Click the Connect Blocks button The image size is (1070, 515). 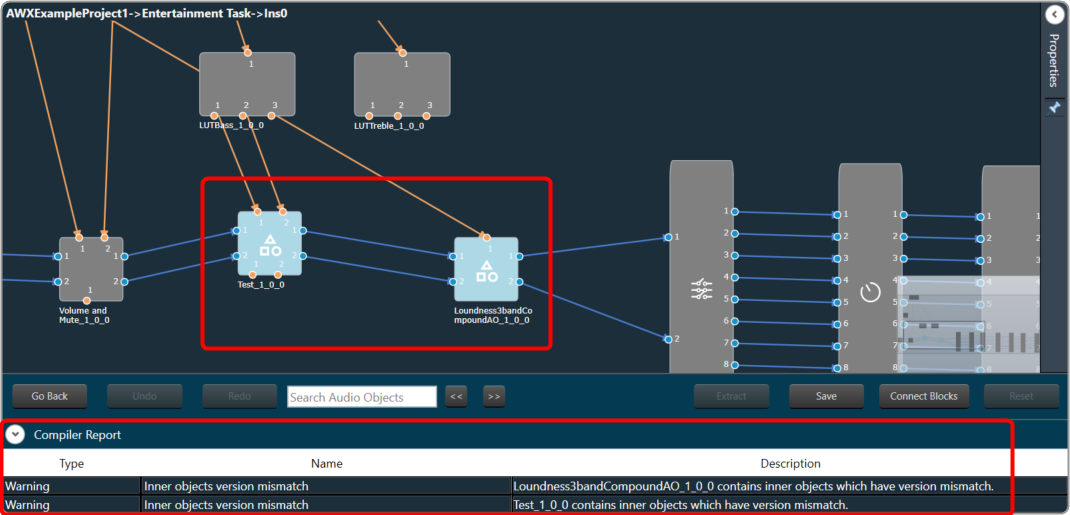pyautogui.click(x=924, y=396)
